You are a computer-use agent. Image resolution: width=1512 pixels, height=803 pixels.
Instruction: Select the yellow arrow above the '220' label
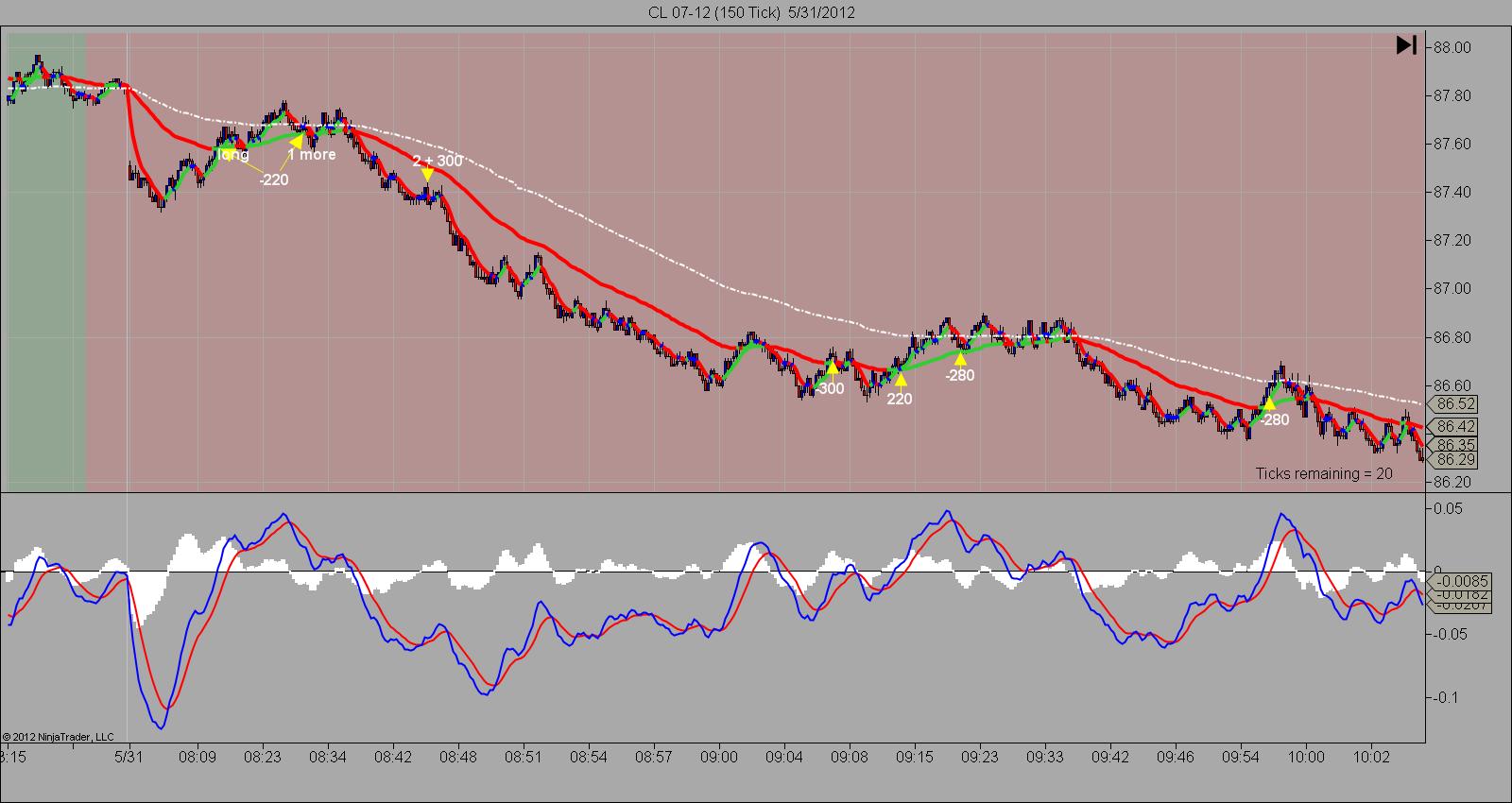click(x=901, y=380)
